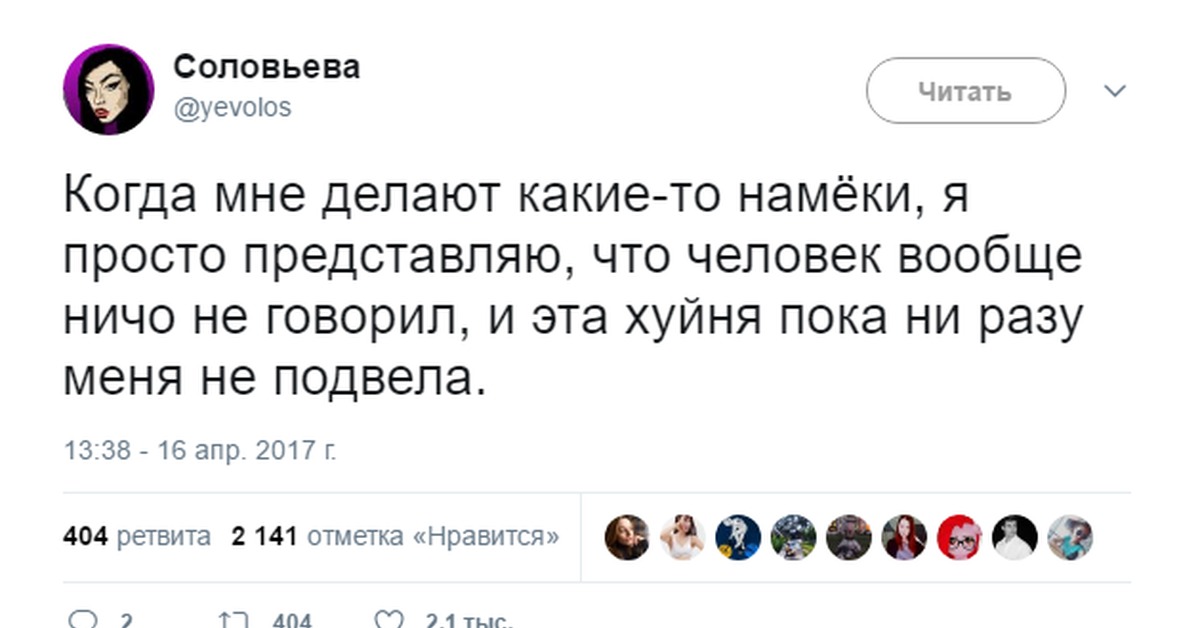Click the @yevolos username handle
1200x628 pixels.
232,108
